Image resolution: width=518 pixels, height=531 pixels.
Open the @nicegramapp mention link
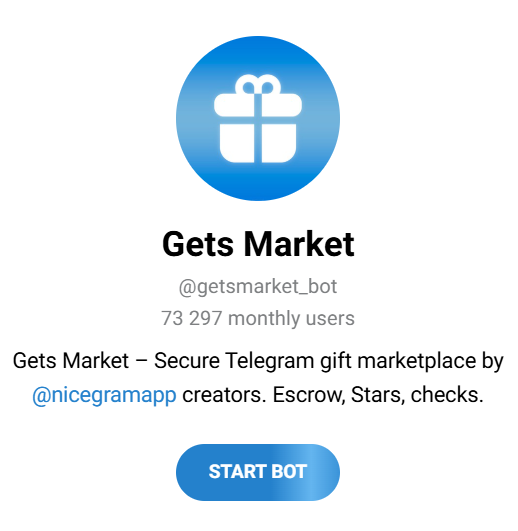(104, 396)
